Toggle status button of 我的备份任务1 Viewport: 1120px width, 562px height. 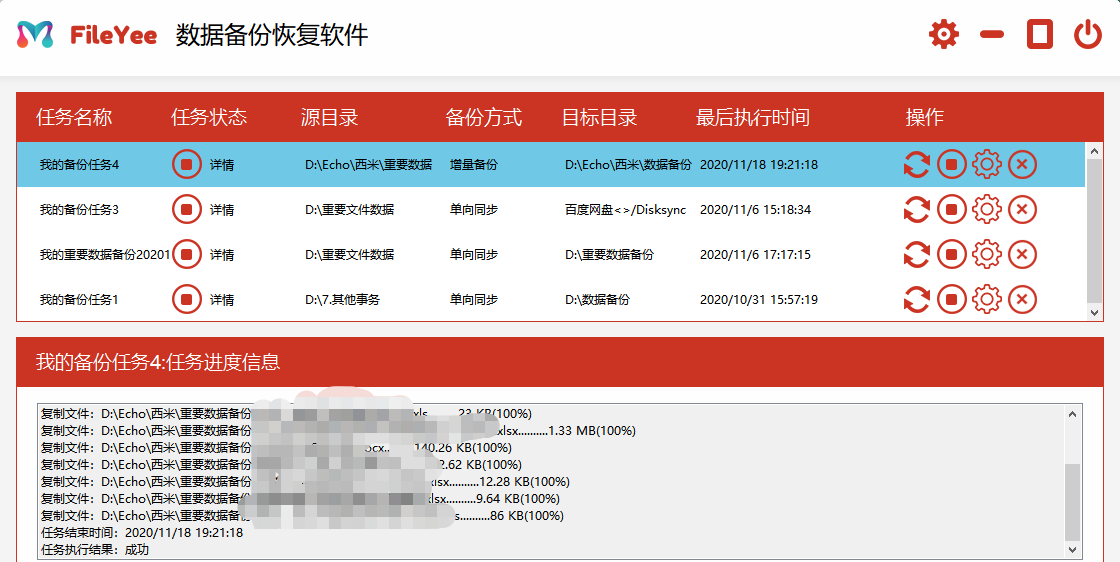(186, 299)
